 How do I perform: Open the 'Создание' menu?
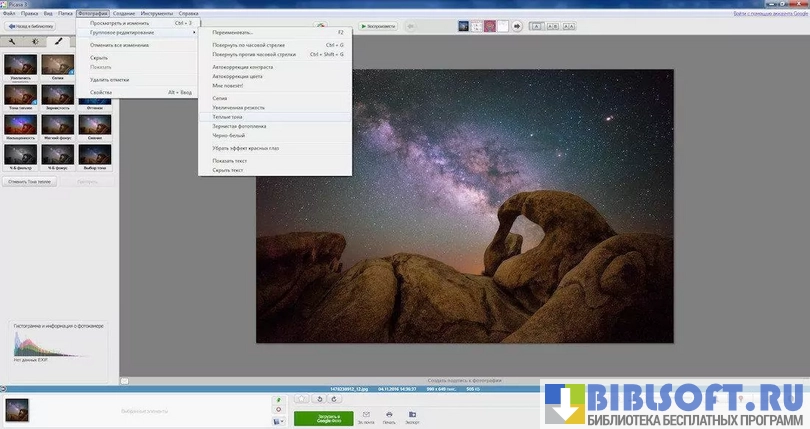124,13
